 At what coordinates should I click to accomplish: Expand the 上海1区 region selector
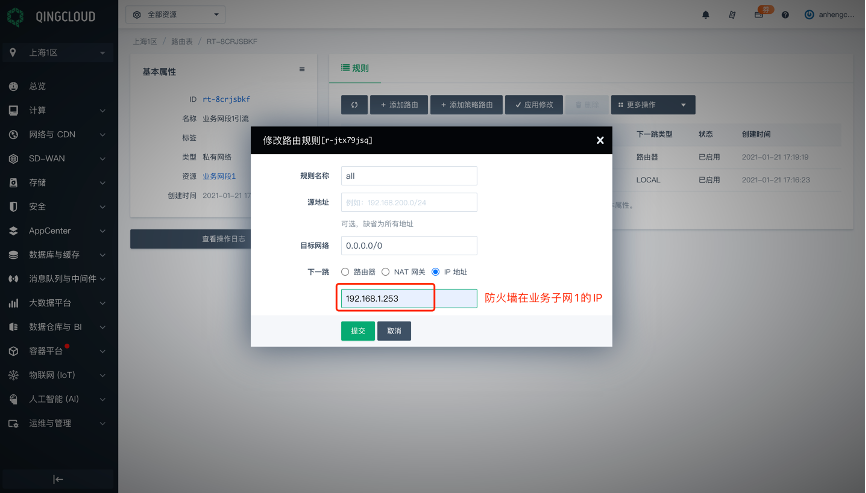tap(58, 52)
